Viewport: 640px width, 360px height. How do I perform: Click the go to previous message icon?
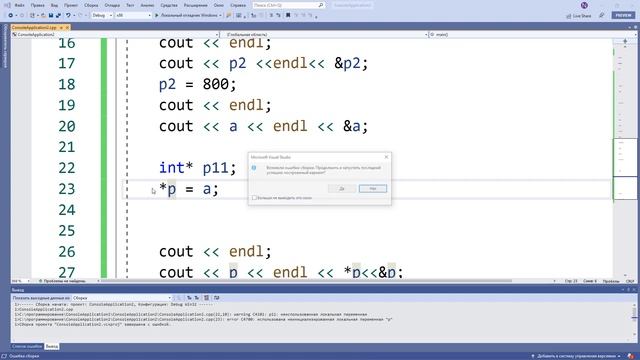tap(189, 298)
